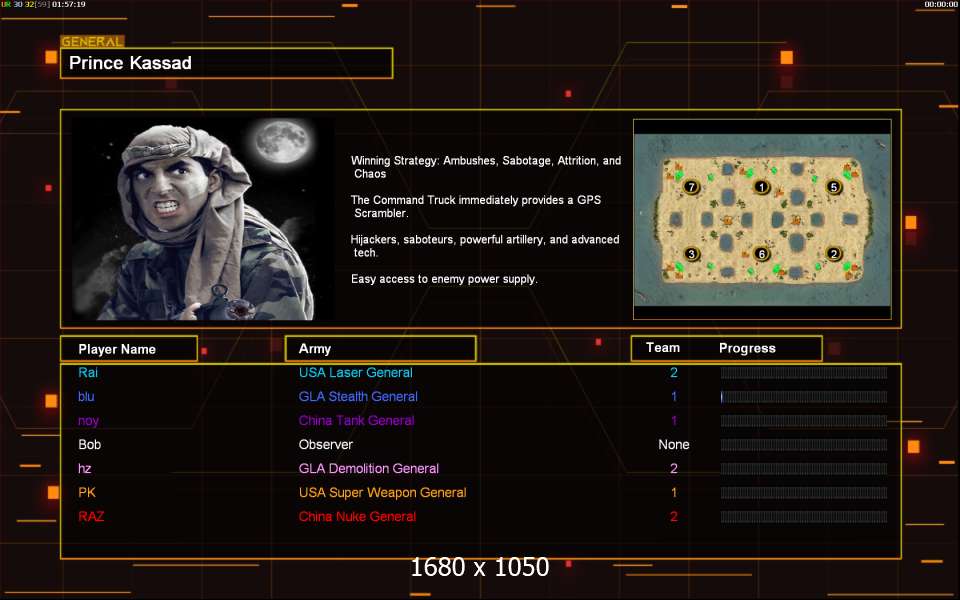The width and height of the screenshot is (960, 600).
Task: Select player name PK
Action: (x=87, y=492)
